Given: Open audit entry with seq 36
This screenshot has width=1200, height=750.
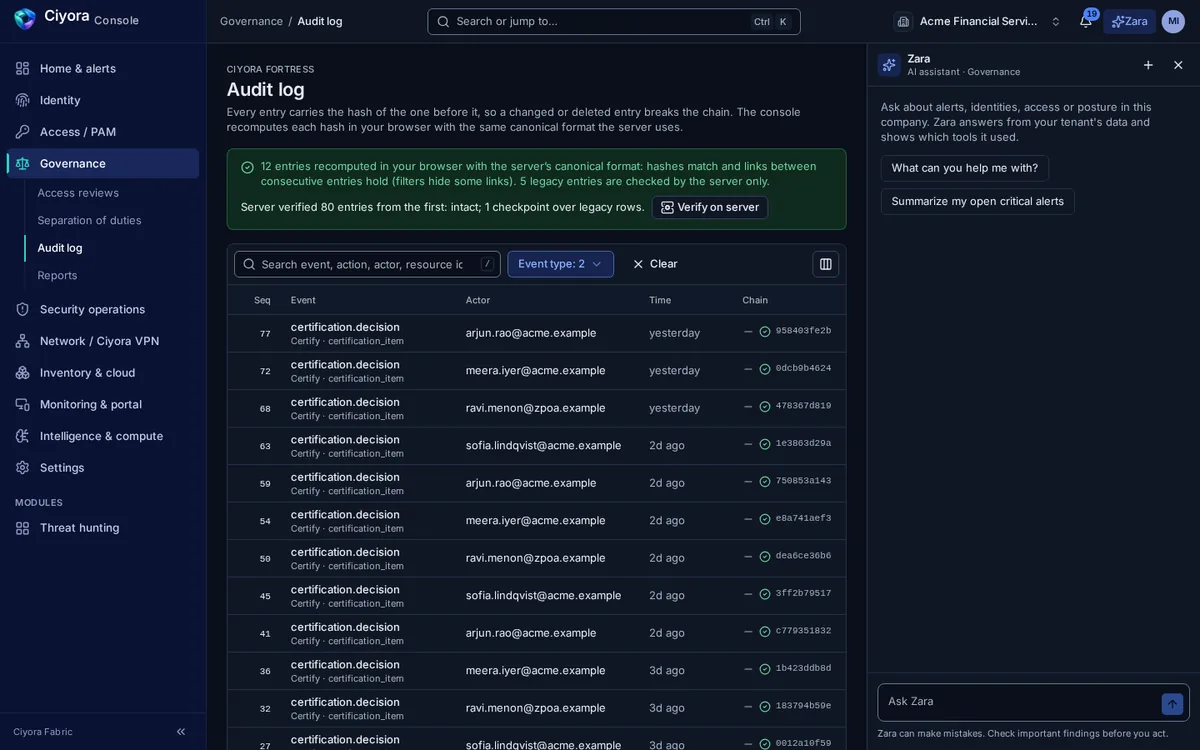Looking at the screenshot, I should (536, 671).
